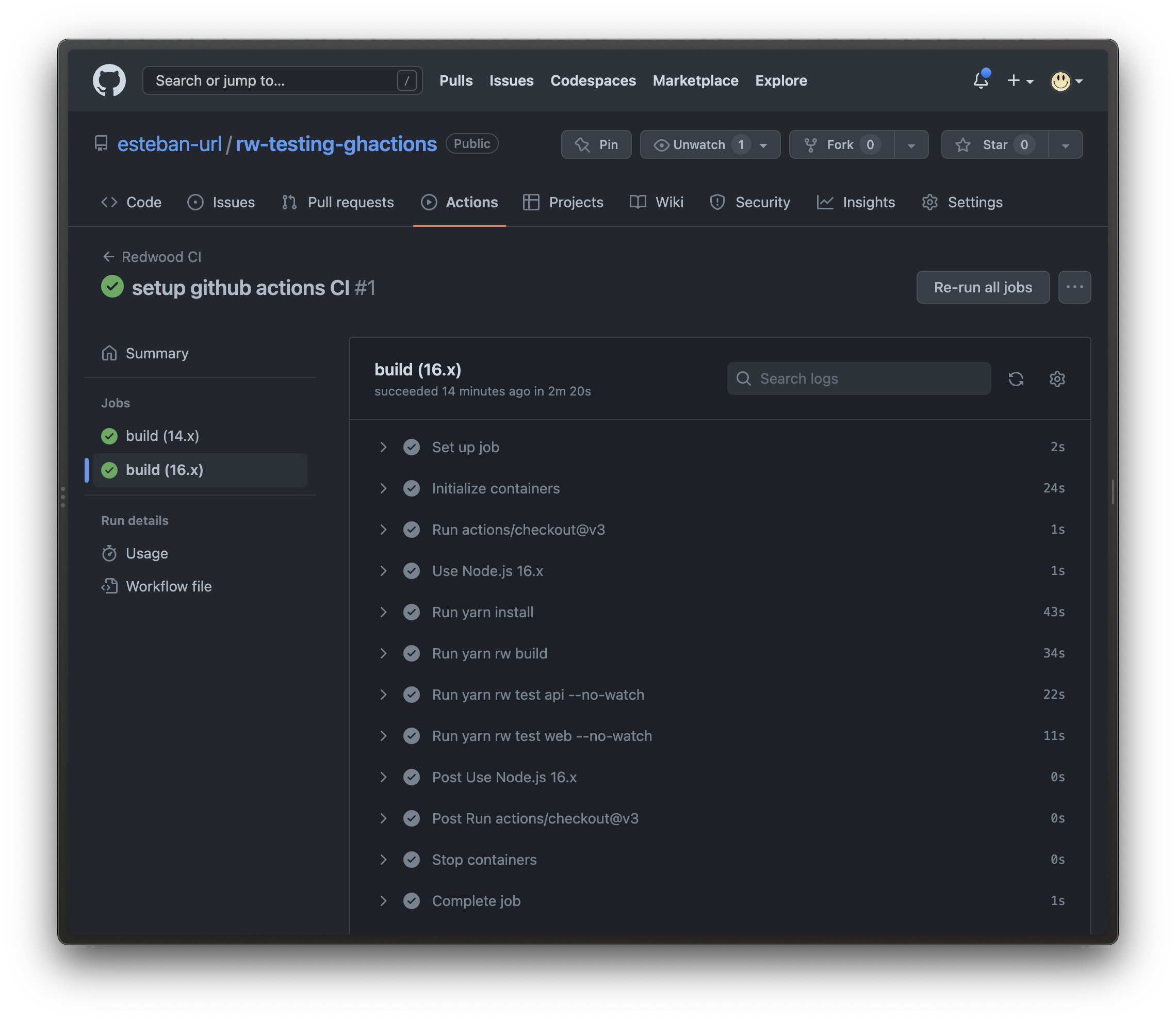Open the rw-testing-ghactions repository link
This screenshot has width=1176, height=1021.
[336, 143]
